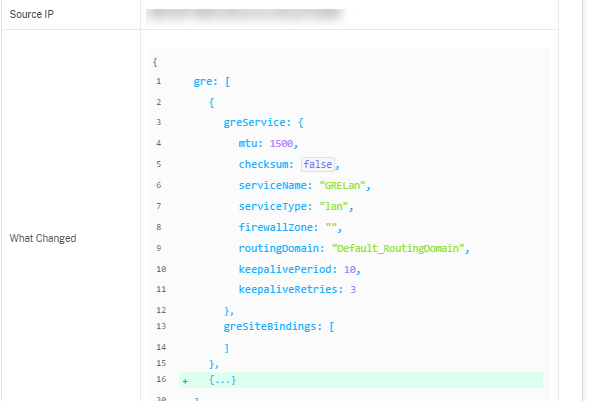Select the What Changed label

point(43,238)
